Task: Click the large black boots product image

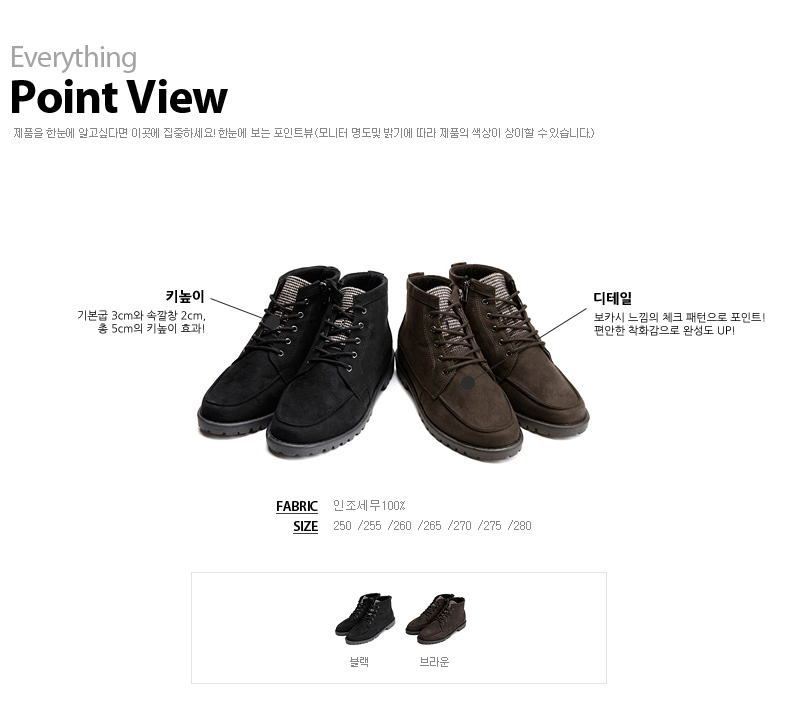Action: pyautogui.click(x=296, y=361)
